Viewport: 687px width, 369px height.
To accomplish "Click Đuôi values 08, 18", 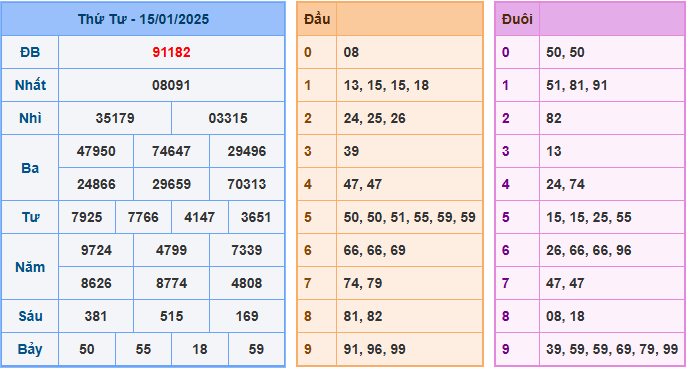I will 565,316.
